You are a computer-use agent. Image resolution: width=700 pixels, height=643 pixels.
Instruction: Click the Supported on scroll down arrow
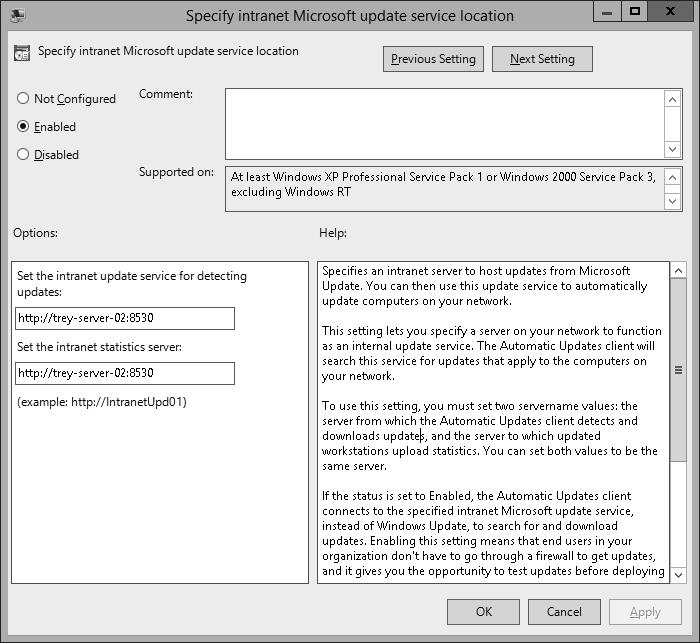point(672,201)
